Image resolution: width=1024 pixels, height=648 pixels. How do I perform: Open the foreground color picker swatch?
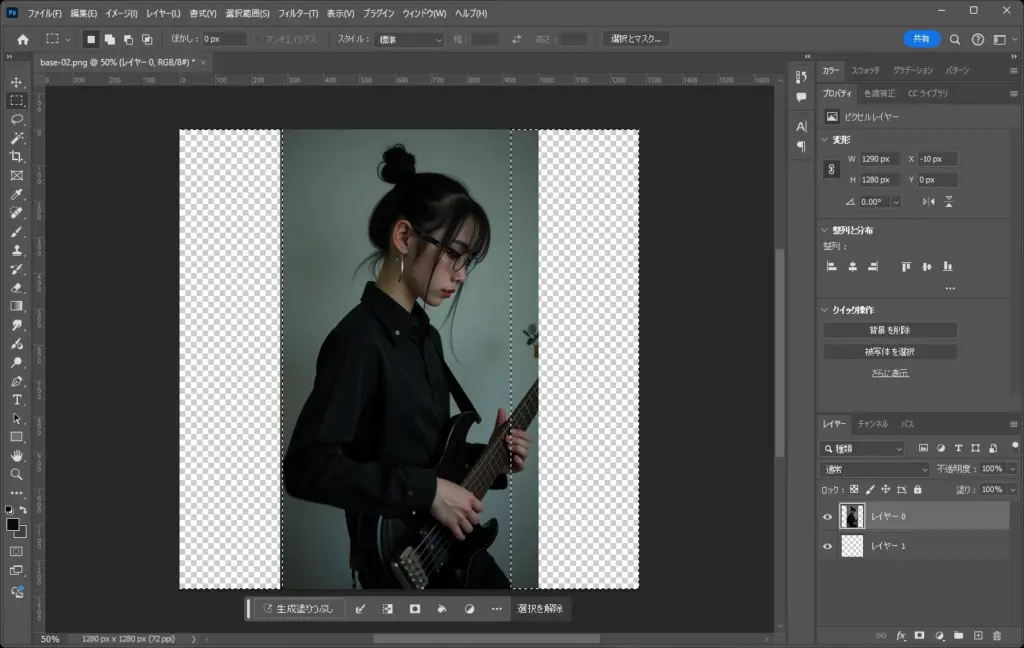(x=12, y=525)
